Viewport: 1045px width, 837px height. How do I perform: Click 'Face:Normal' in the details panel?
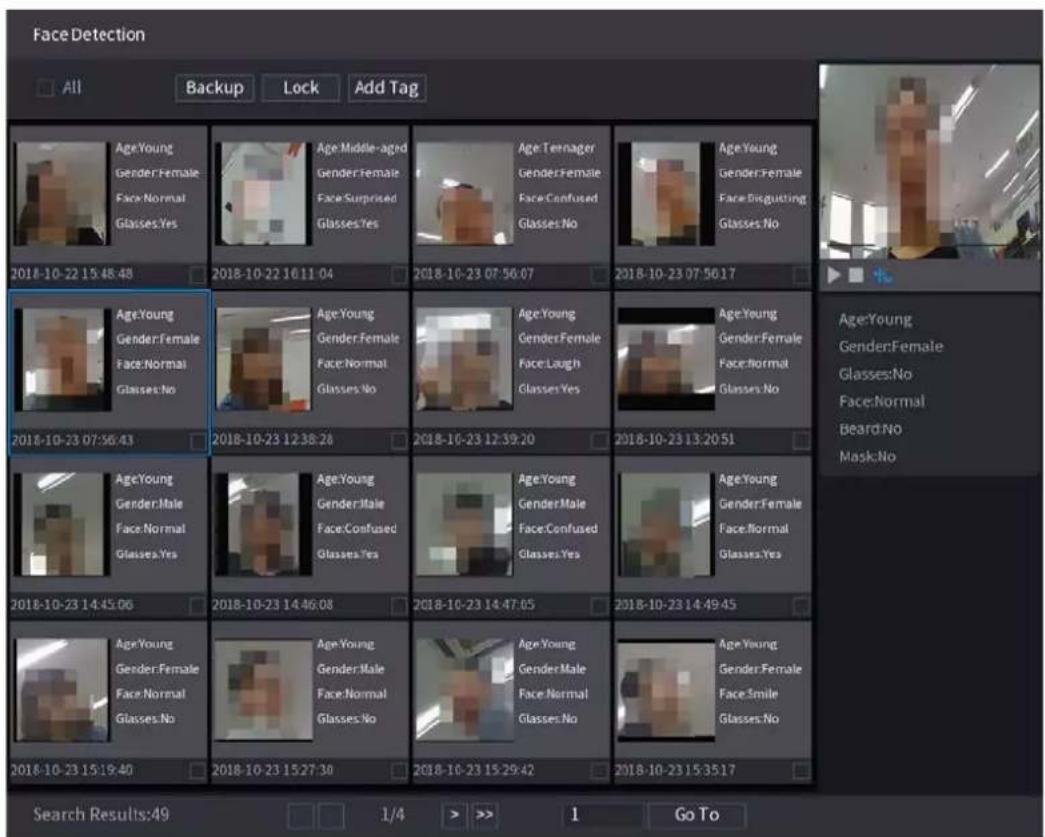[882, 402]
